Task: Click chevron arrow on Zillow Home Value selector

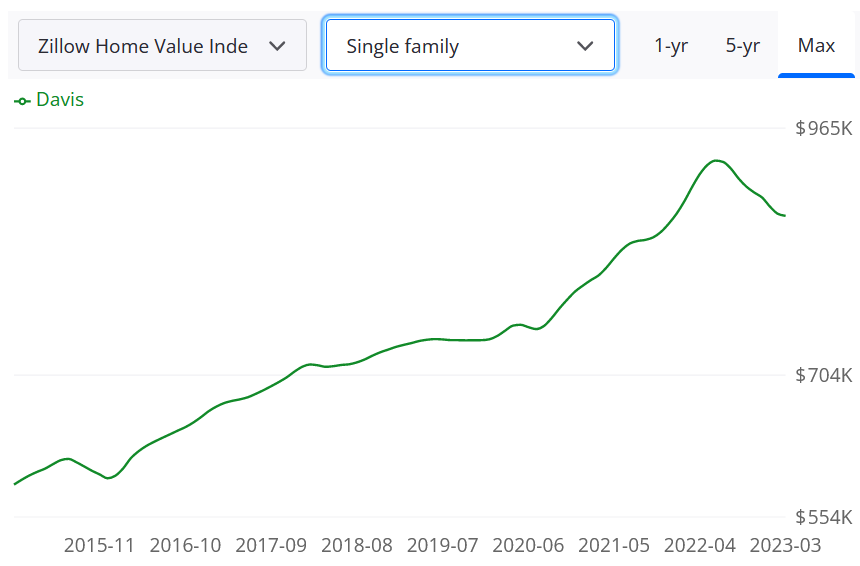Action: [278, 46]
